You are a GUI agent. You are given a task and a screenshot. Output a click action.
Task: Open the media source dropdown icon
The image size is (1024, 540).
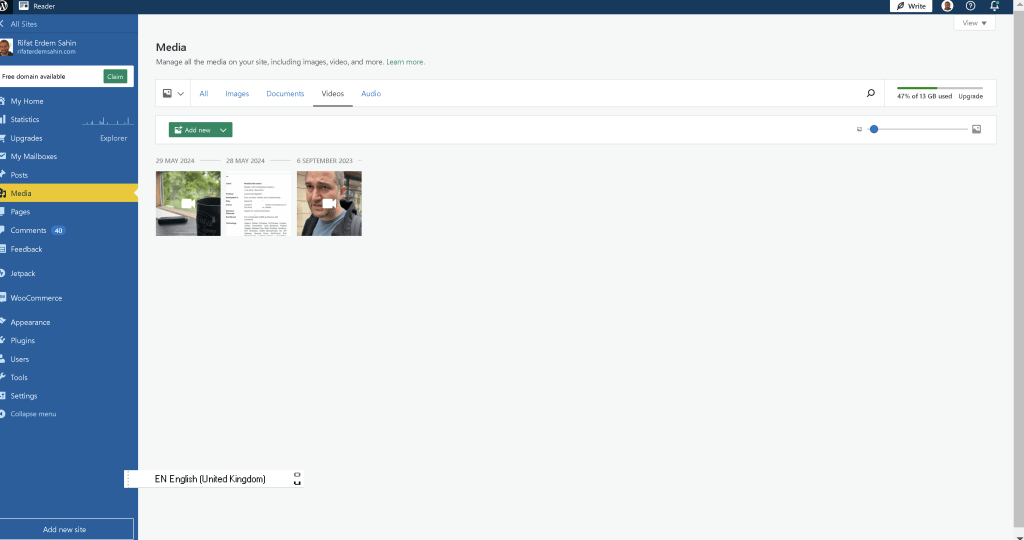[173, 93]
